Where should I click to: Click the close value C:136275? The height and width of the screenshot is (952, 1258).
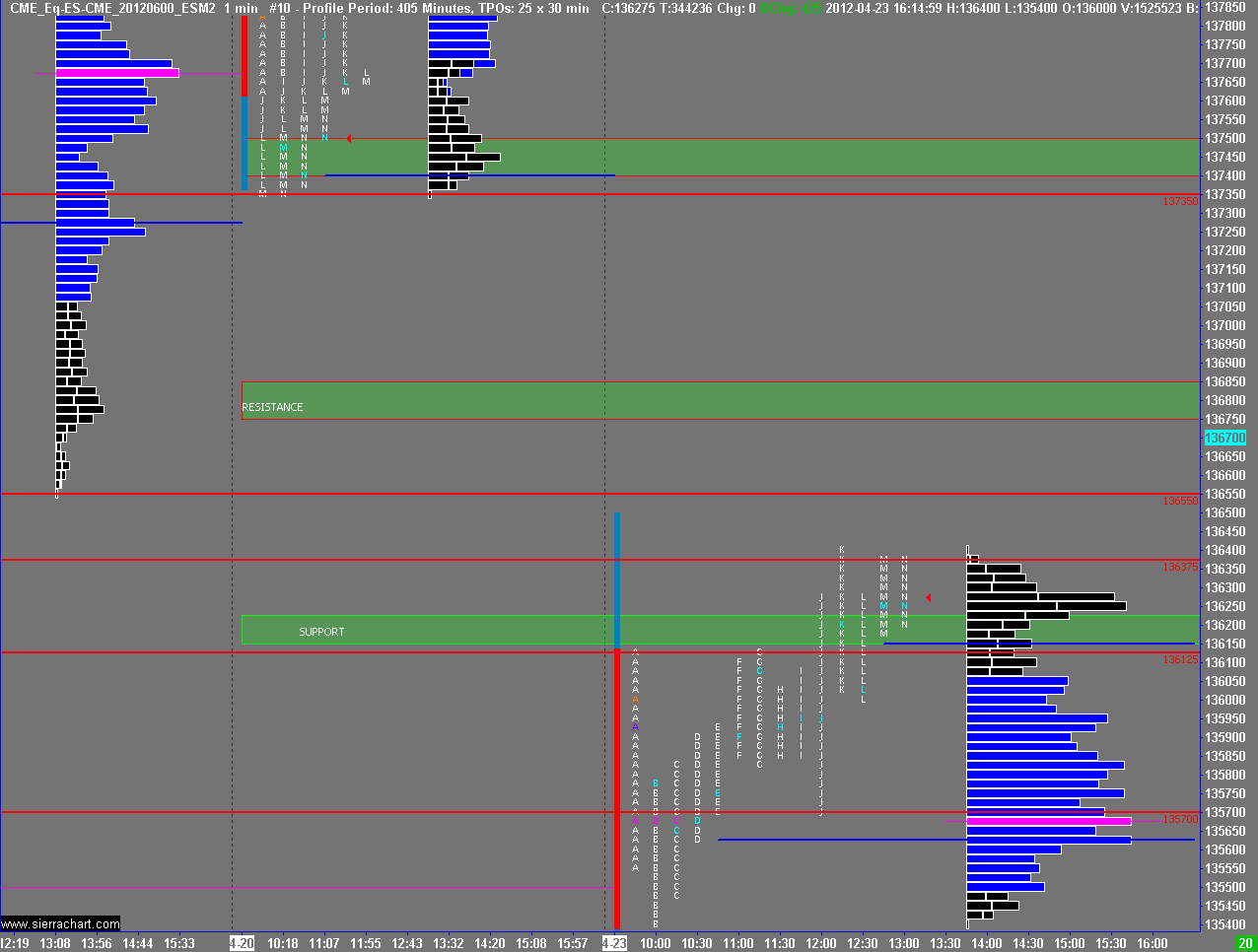coord(628,8)
